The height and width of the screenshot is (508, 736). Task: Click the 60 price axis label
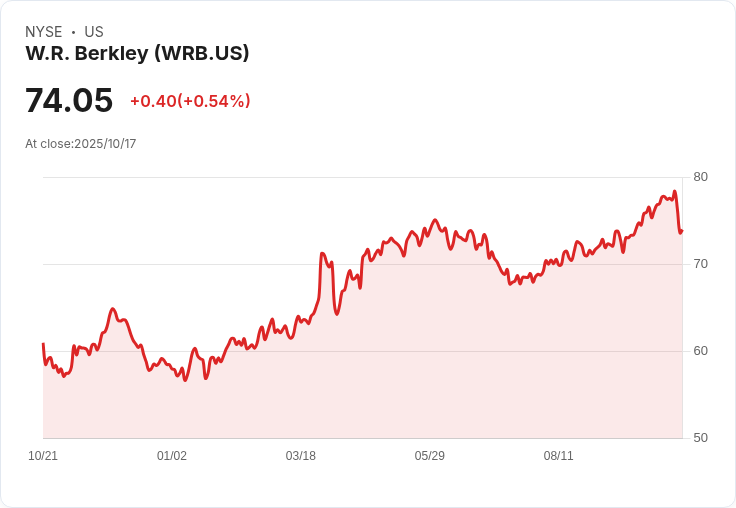[700, 351]
